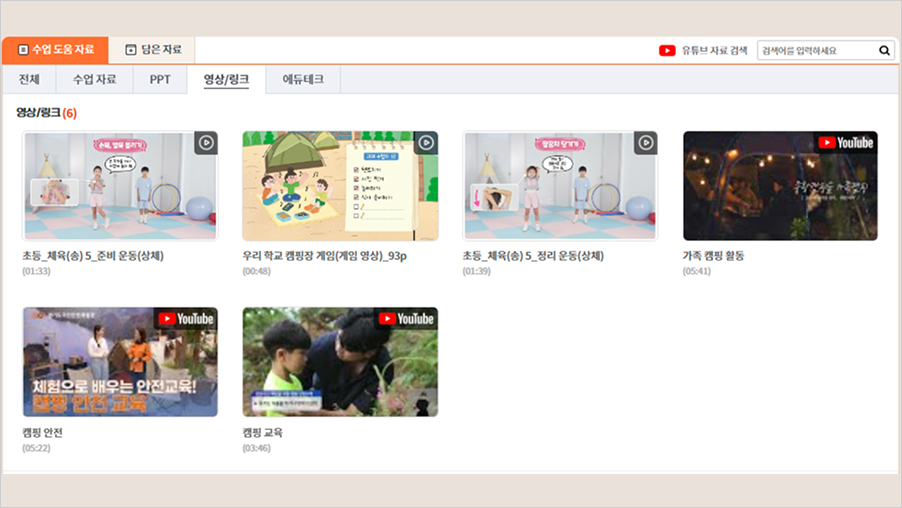Image resolution: width=902 pixels, height=508 pixels.
Task: Select the 전체 category tab
Action: pyautogui.click(x=29, y=79)
